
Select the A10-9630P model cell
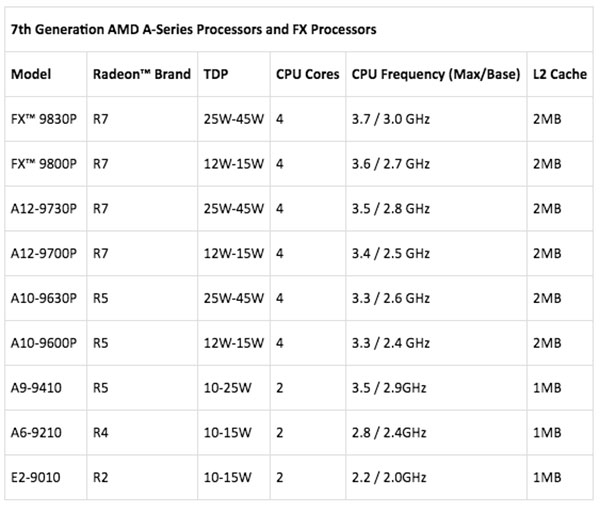[44, 297]
